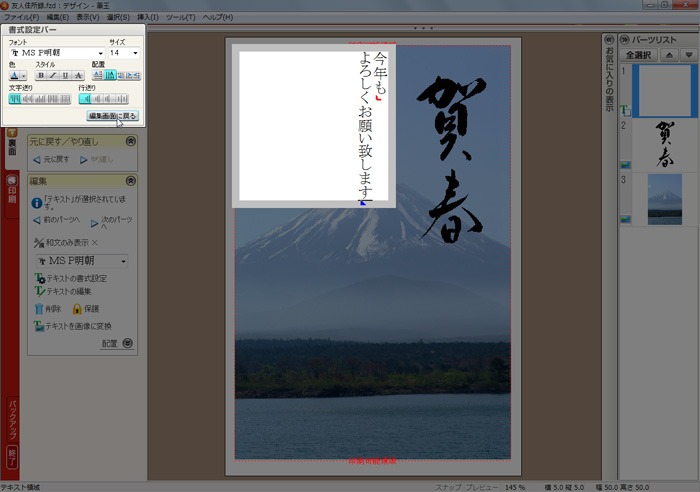Select the first character spacing option
Viewport: 700px width, 492px height.
(x=15, y=98)
